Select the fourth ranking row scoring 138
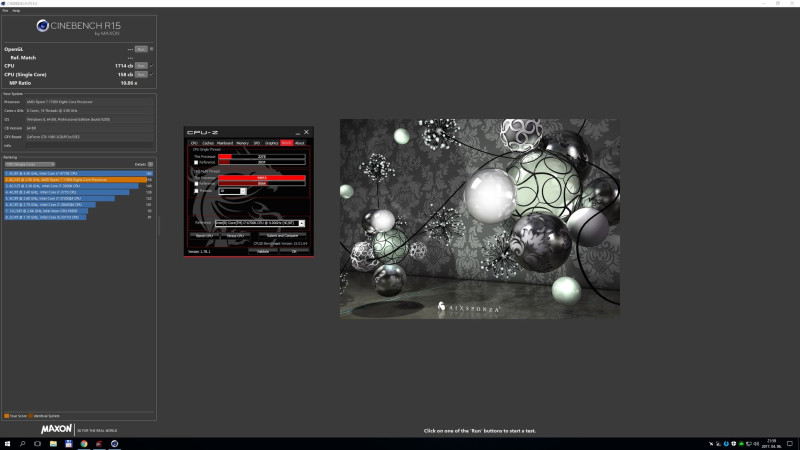The height and width of the screenshot is (450, 800). pos(79,192)
